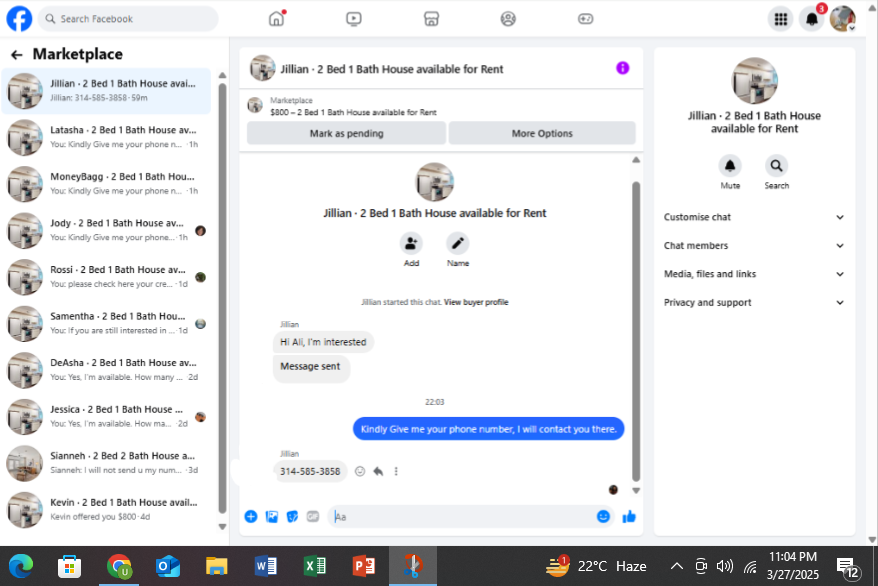Click the chat messages scrollbar up arrow
This screenshot has width=878, height=586.
pos(636,160)
